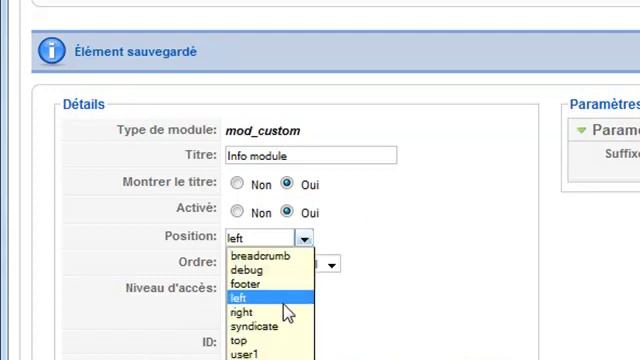Select Non for Montrer le titre

237,183
